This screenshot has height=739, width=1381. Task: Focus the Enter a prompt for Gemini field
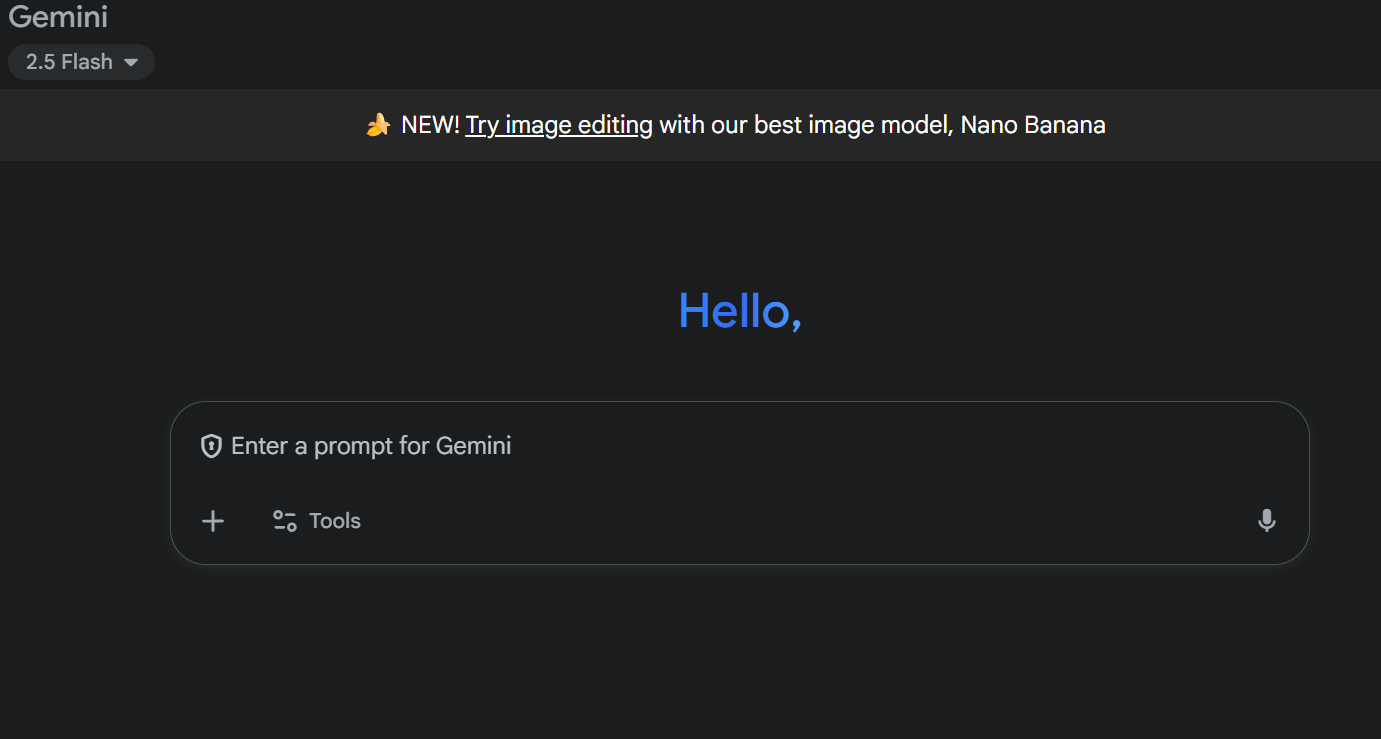700,446
